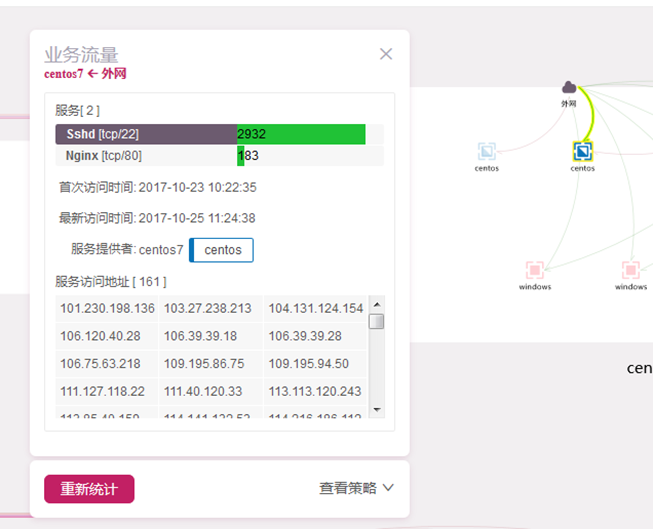Select the highlighted centos node icon
This screenshot has width=653, height=529.
coord(583,151)
